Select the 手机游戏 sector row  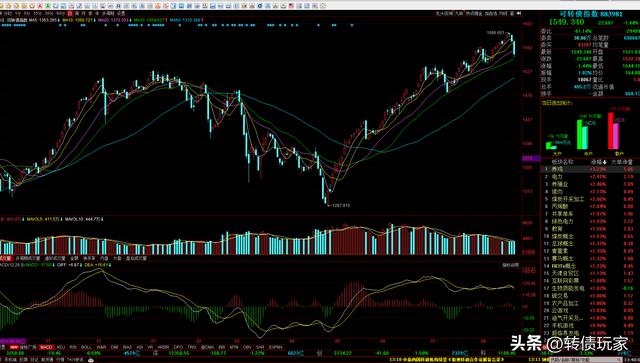590,325
